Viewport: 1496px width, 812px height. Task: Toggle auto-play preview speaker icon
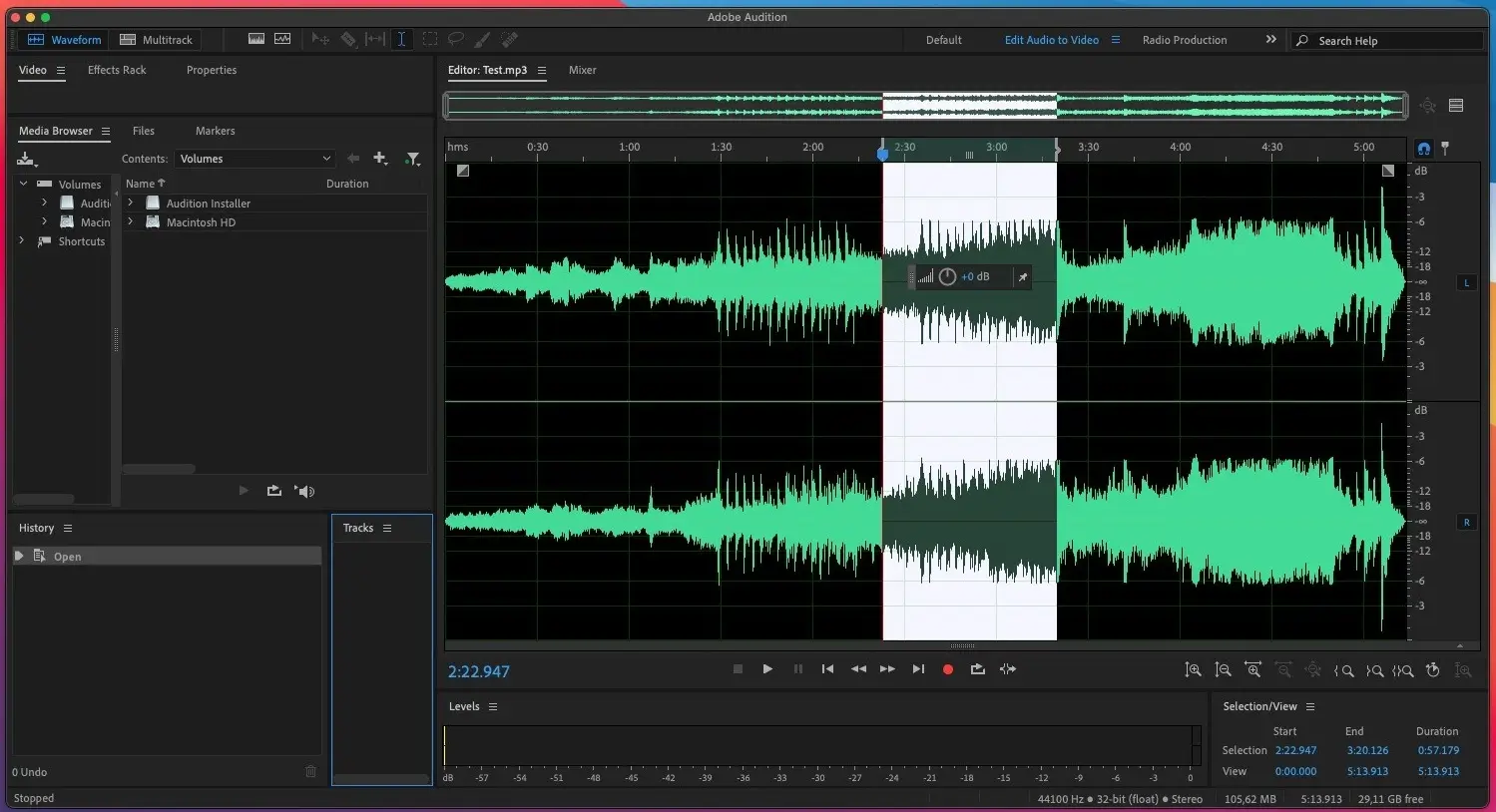click(305, 491)
